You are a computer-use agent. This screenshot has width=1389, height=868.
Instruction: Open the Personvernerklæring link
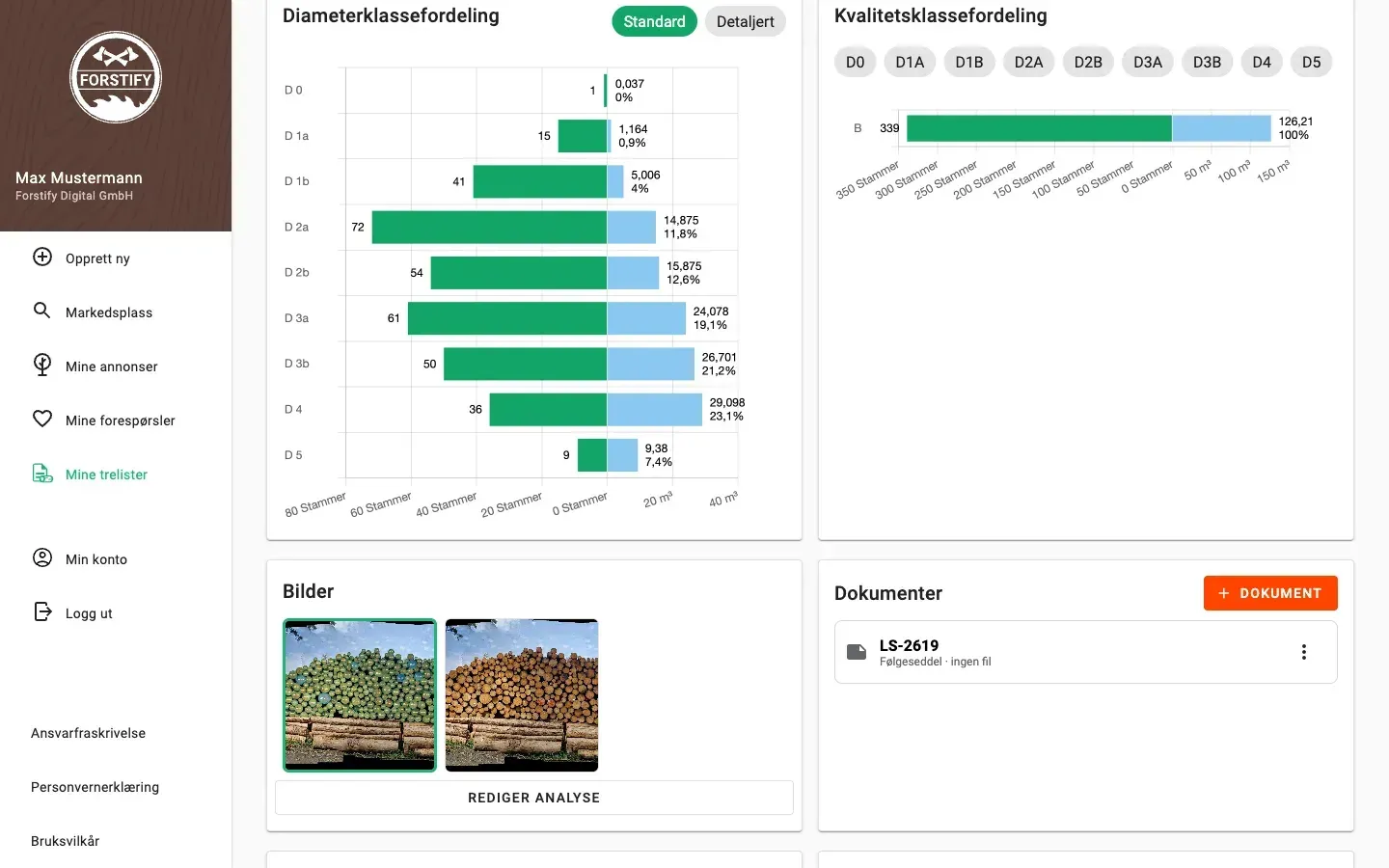[95, 787]
